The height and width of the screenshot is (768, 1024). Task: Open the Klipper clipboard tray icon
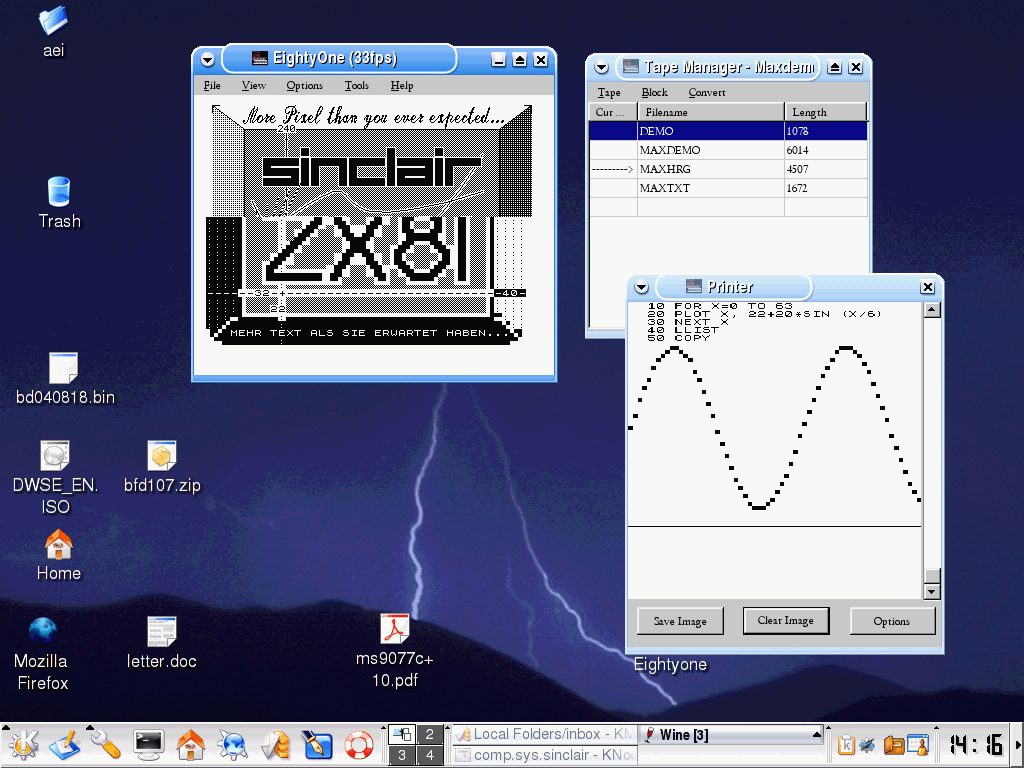pos(846,744)
